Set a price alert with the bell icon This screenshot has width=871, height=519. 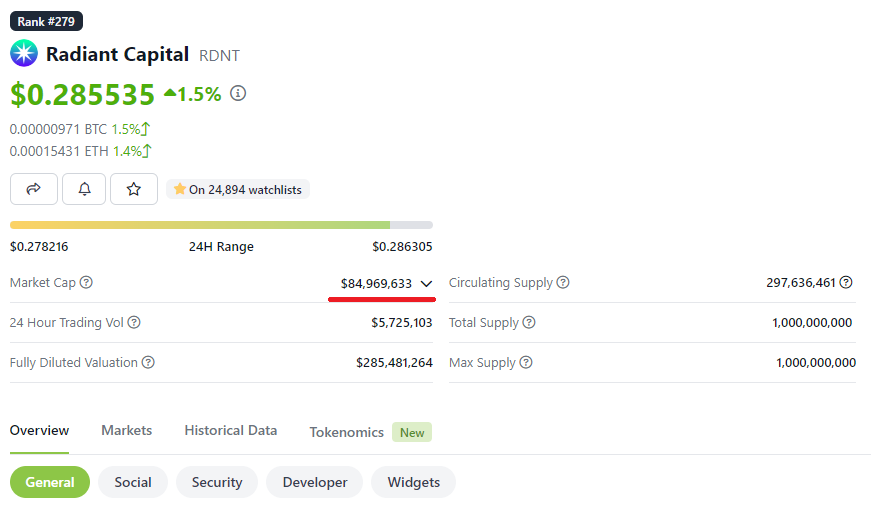[84, 189]
